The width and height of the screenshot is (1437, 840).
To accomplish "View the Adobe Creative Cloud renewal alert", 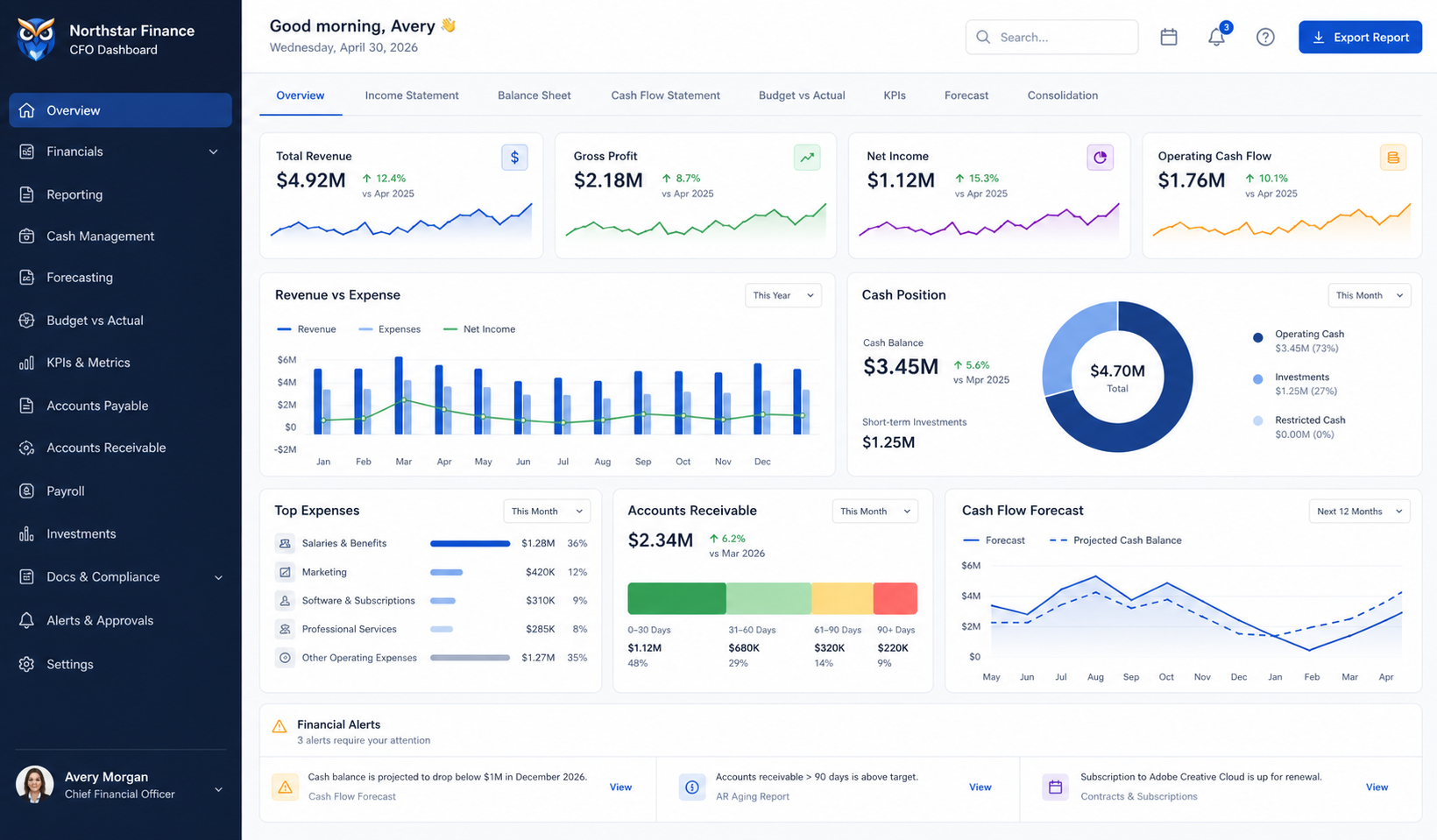I will tap(1377, 787).
